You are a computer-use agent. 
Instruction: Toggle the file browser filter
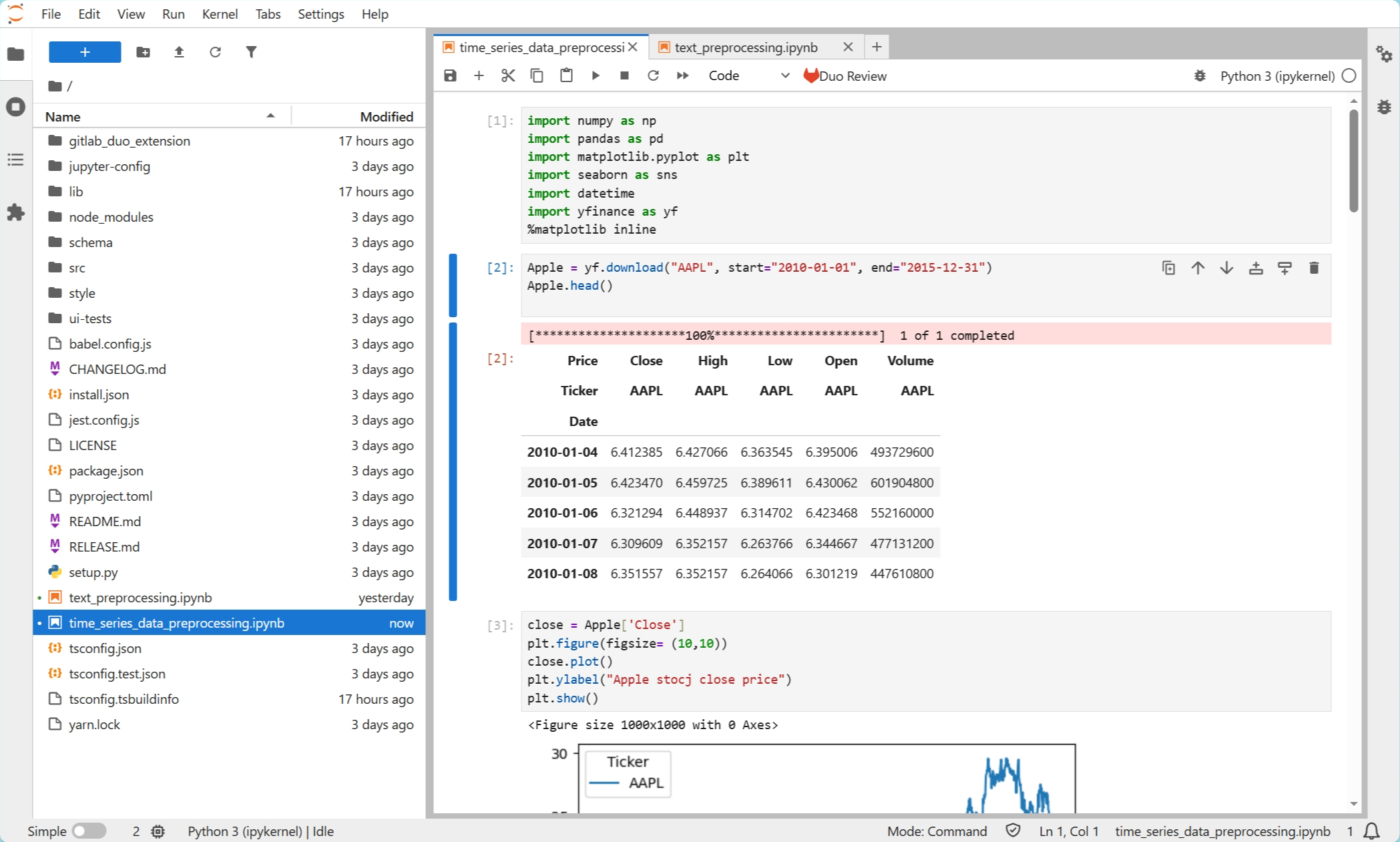251,52
